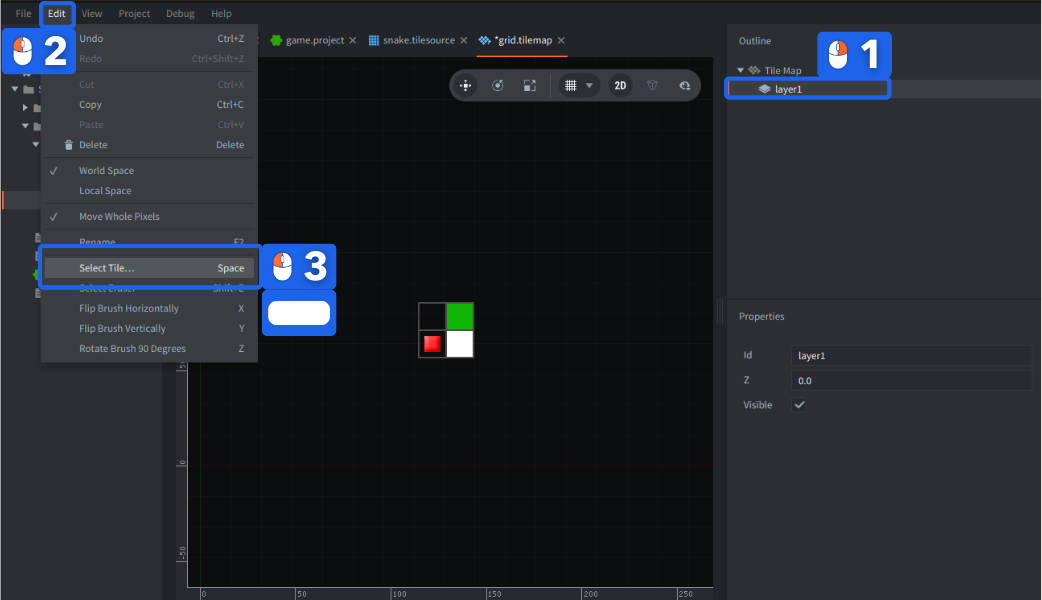Close the grid.tilemap tab
1042x600 pixels.
click(x=561, y=41)
